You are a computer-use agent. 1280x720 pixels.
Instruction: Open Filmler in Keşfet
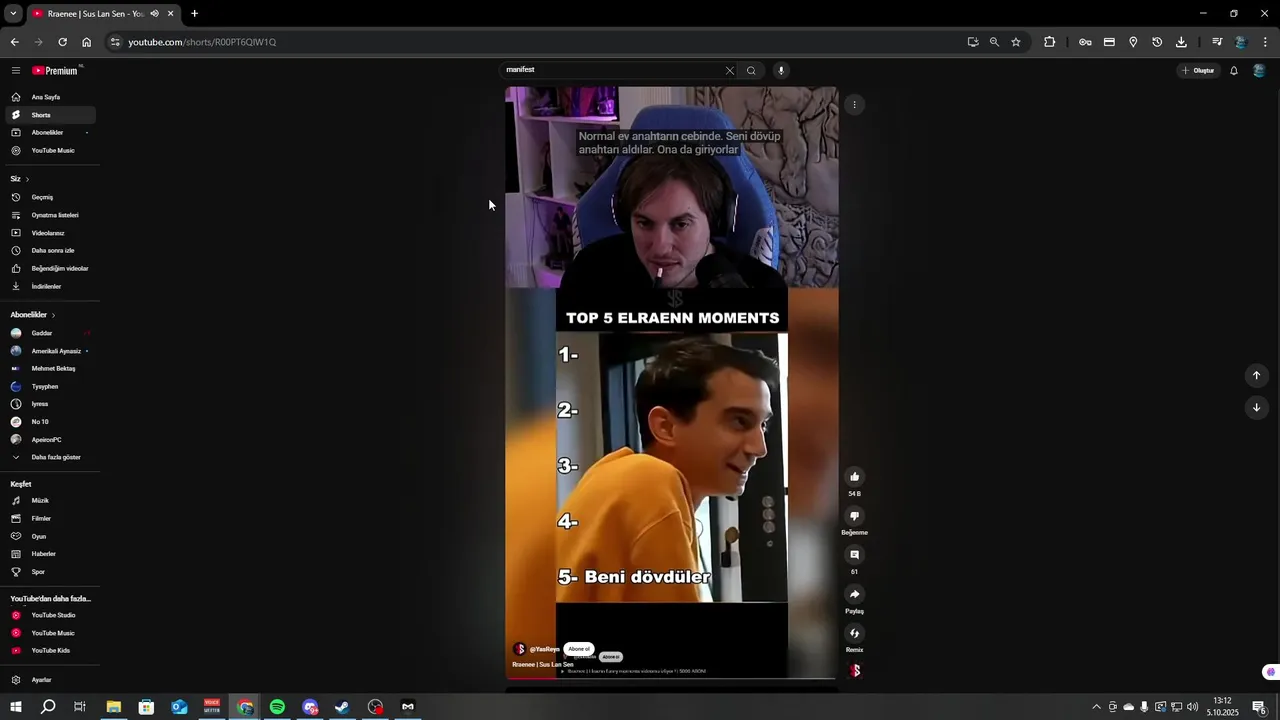(48, 519)
